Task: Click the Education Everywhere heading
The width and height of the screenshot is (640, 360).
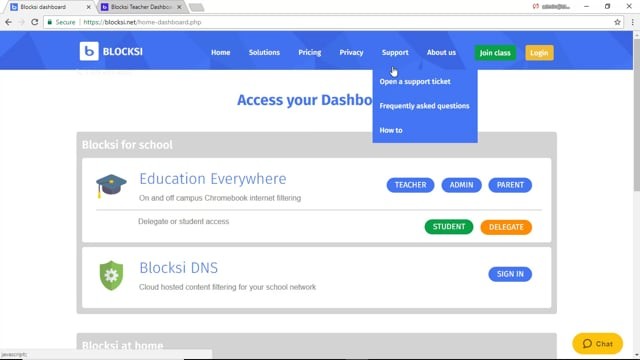Action: point(213,179)
